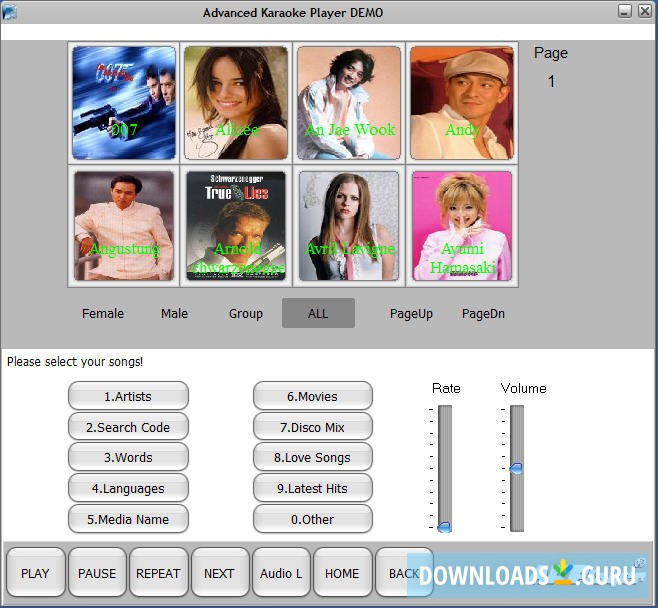Choose the An Jae Wook thumbnail
This screenshot has height=608, width=658.
349,103
